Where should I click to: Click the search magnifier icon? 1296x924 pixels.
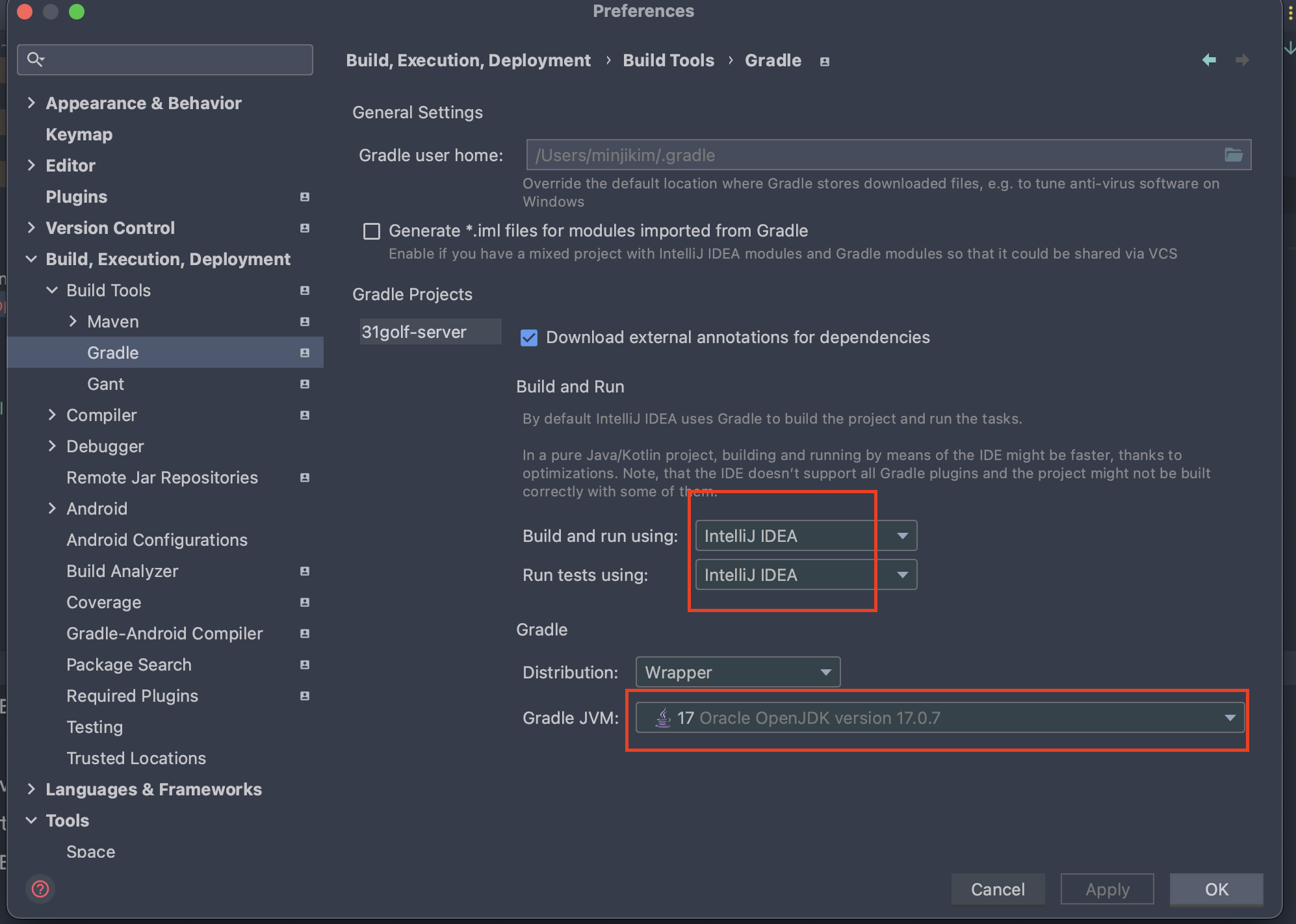pos(35,59)
